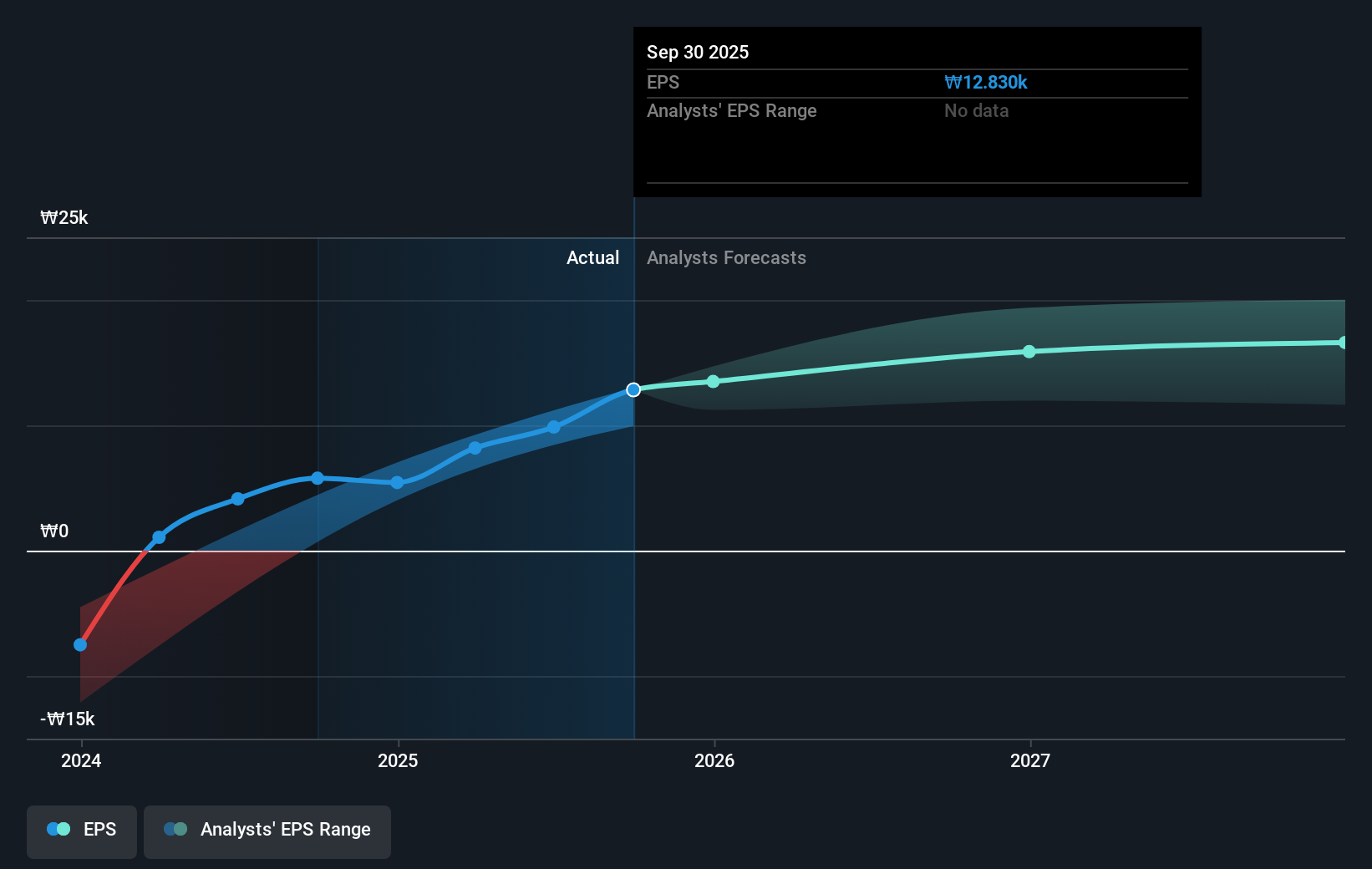Viewport: 1372px width, 869px height.
Task: Switch to the Analysts Forecasts section
Action: click(725, 257)
